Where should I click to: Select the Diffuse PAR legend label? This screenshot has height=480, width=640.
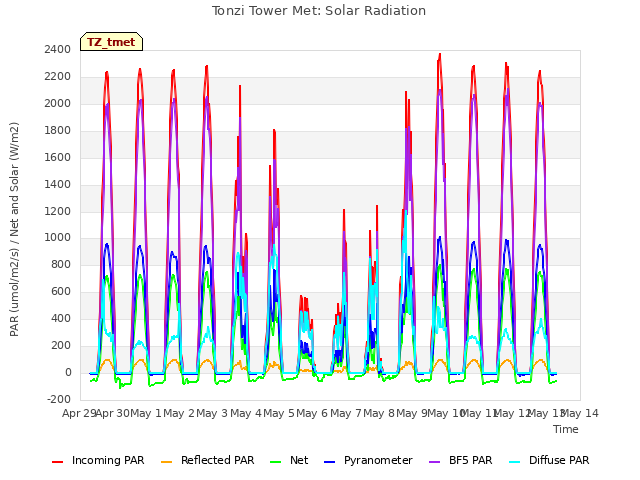tap(559, 460)
